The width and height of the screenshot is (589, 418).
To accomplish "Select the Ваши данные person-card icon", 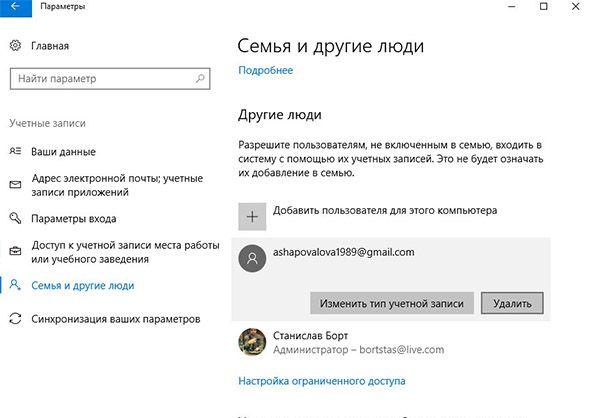I will coord(15,151).
